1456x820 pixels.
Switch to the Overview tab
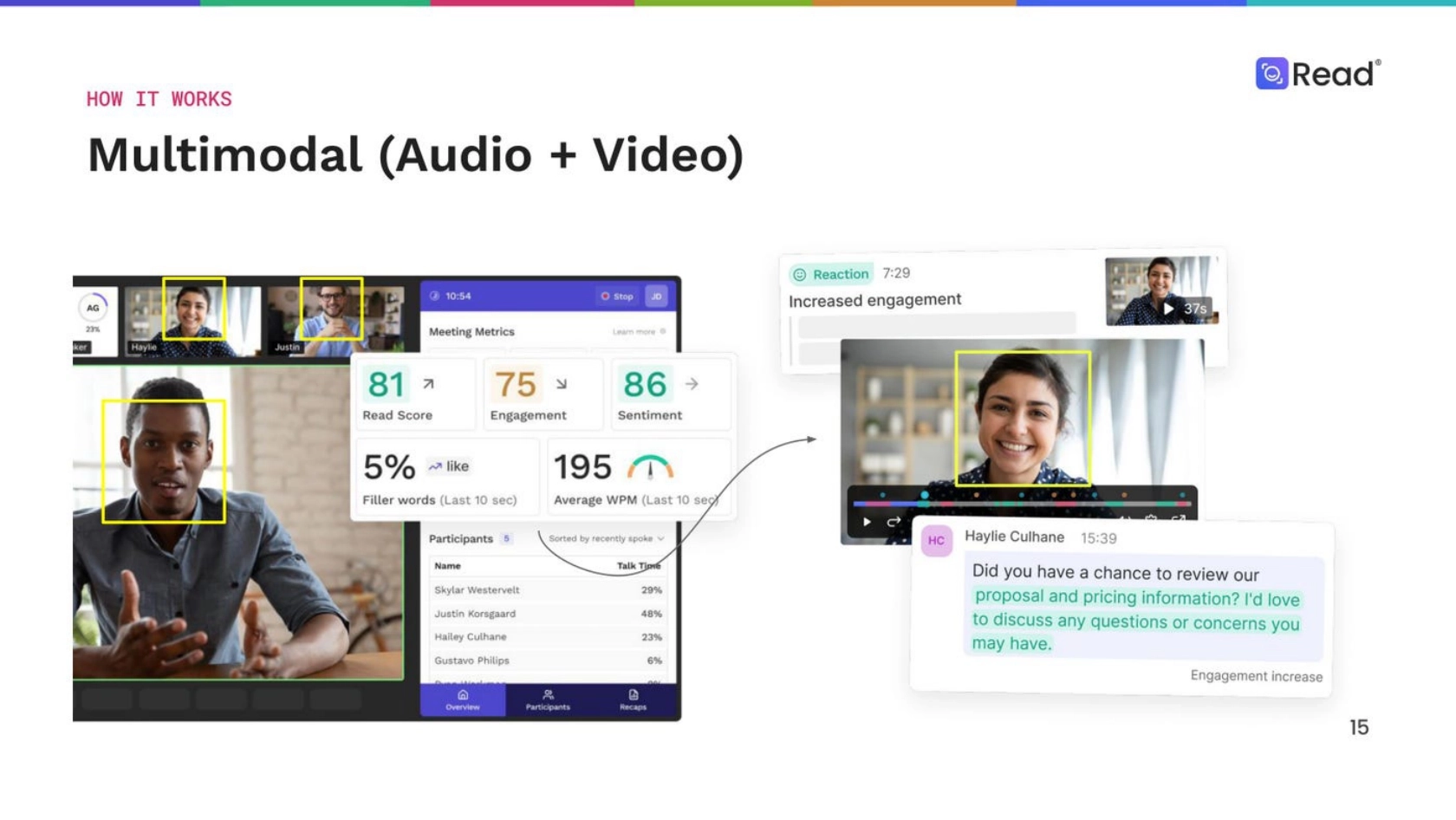(x=463, y=700)
